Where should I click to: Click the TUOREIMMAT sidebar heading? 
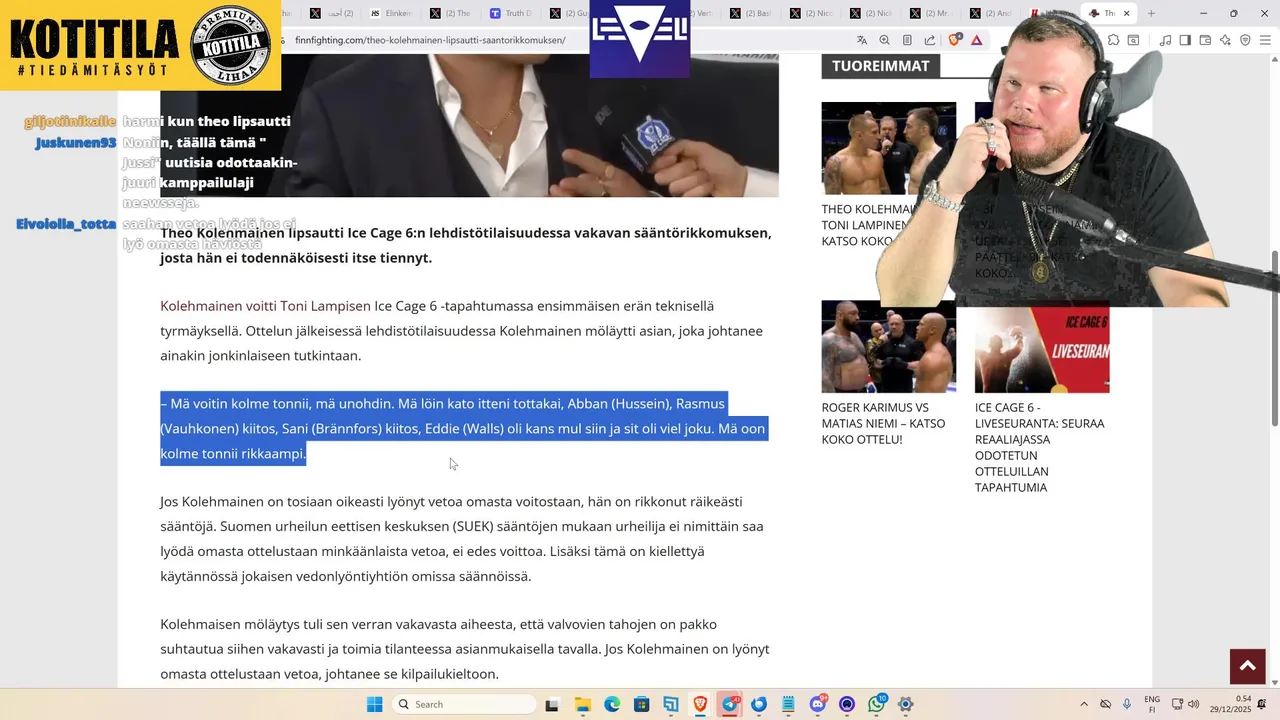tap(880, 66)
